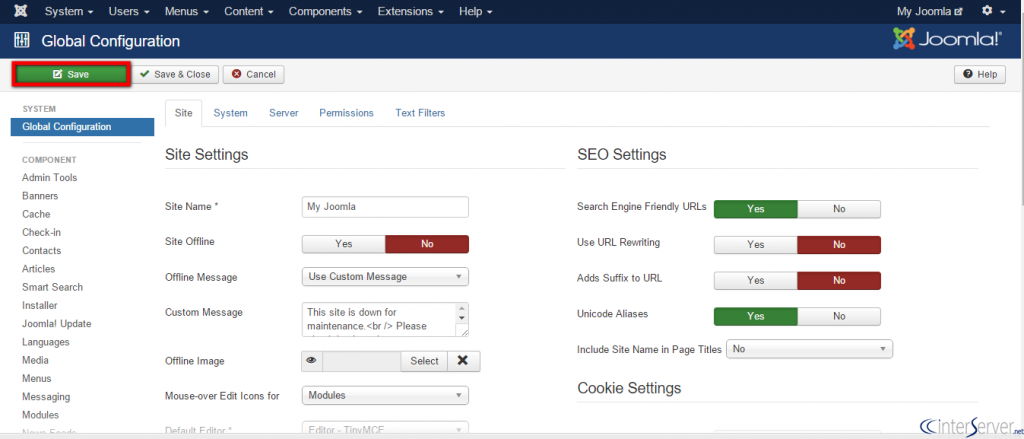Viewport: 1024px width, 439px height.
Task: Click the green Save button
Action: pos(71,74)
